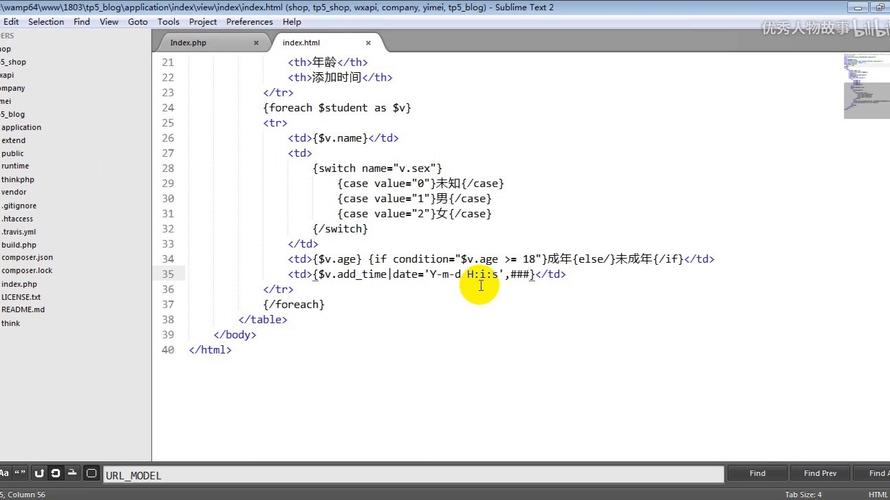Screen dimensions: 890x500
Task: Close the Index.php tab
Action: 256,43
